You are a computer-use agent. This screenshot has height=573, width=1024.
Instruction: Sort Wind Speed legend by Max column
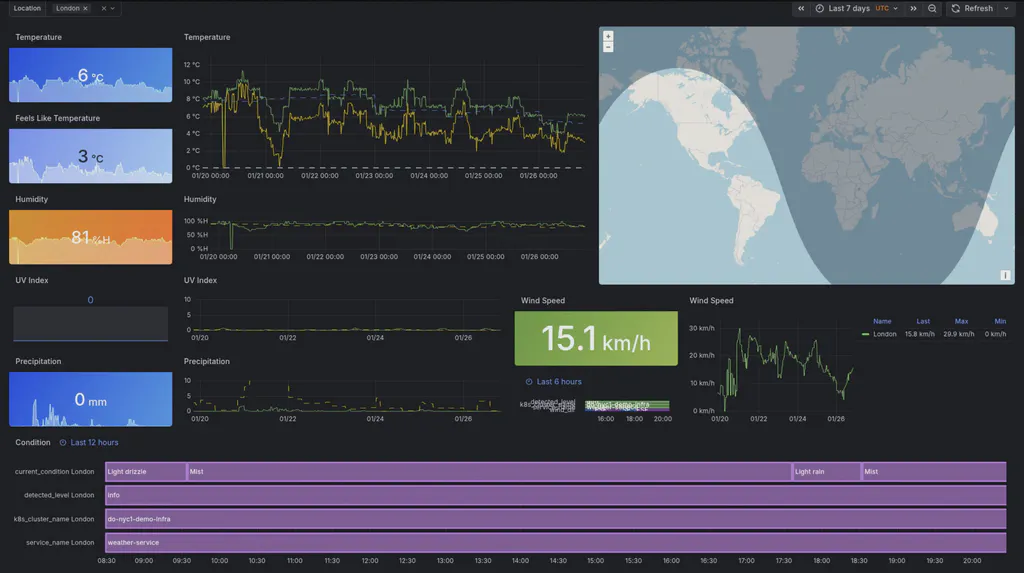coord(961,321)
